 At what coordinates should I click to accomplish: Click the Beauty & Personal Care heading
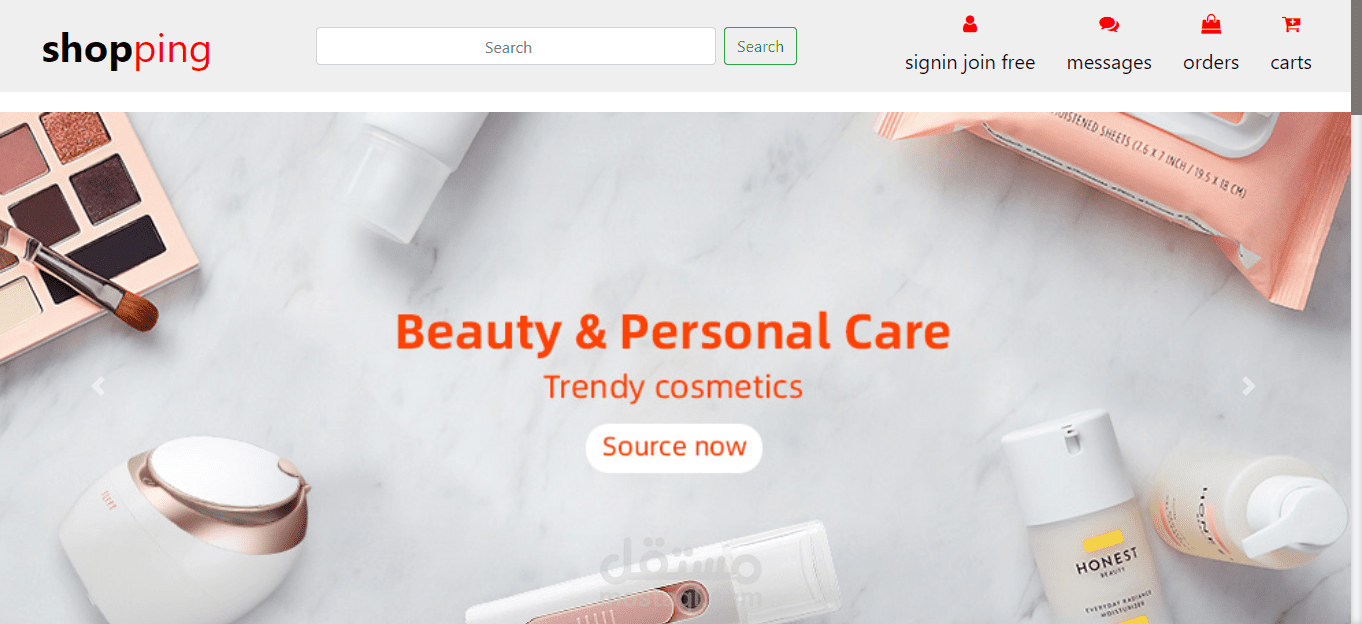(673, 332)
